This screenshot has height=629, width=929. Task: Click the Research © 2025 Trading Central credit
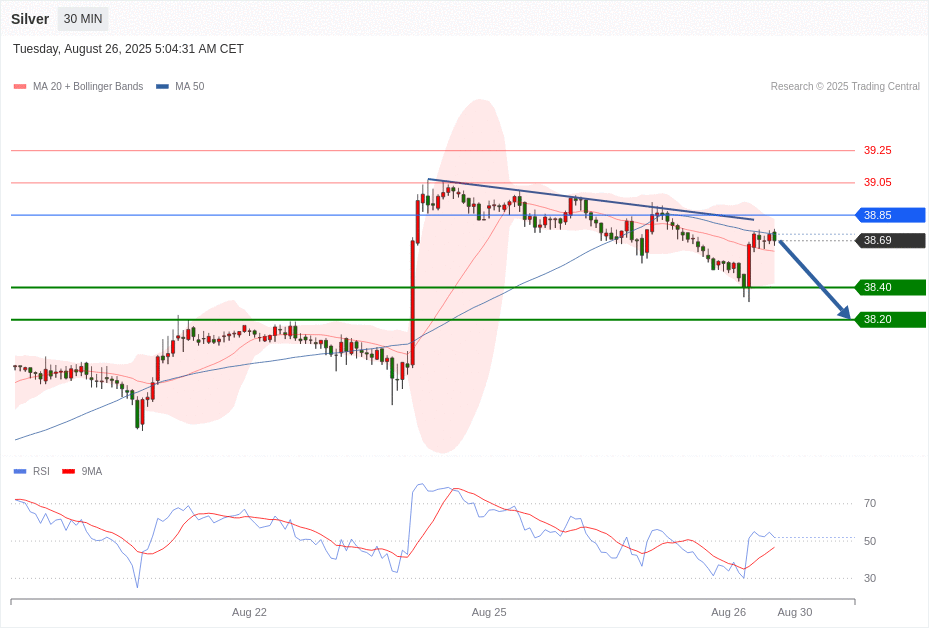[x=845, y=86]
